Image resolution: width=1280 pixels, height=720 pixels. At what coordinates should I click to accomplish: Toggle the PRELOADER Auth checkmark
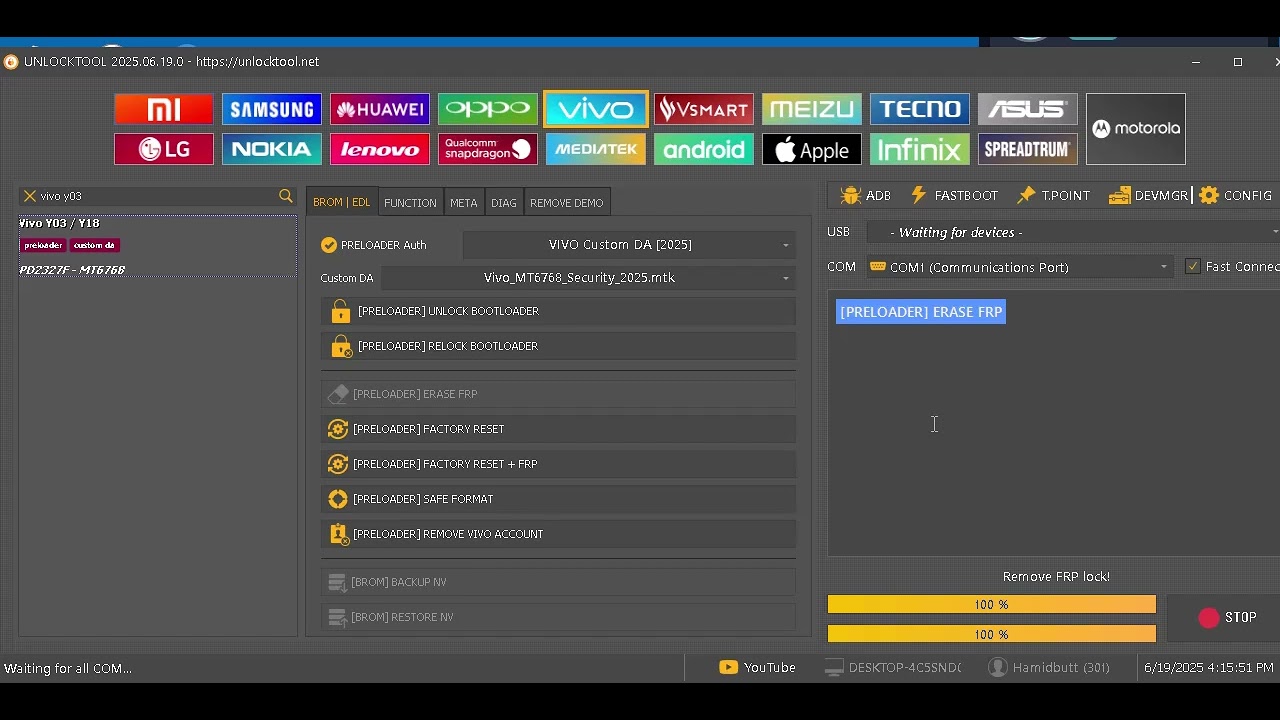[x=329, y=245]
